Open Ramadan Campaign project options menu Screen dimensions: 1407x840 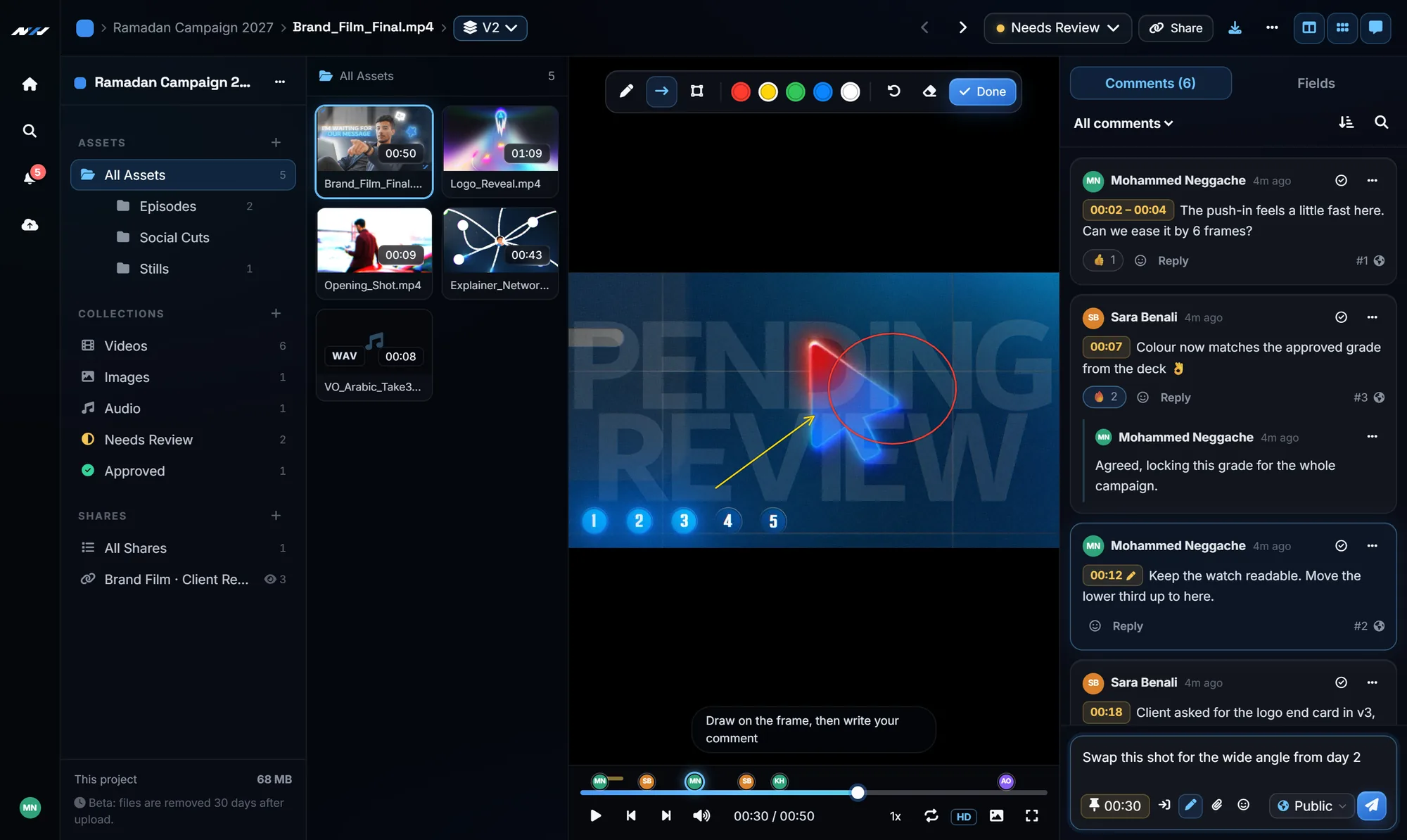click(280, 82)
